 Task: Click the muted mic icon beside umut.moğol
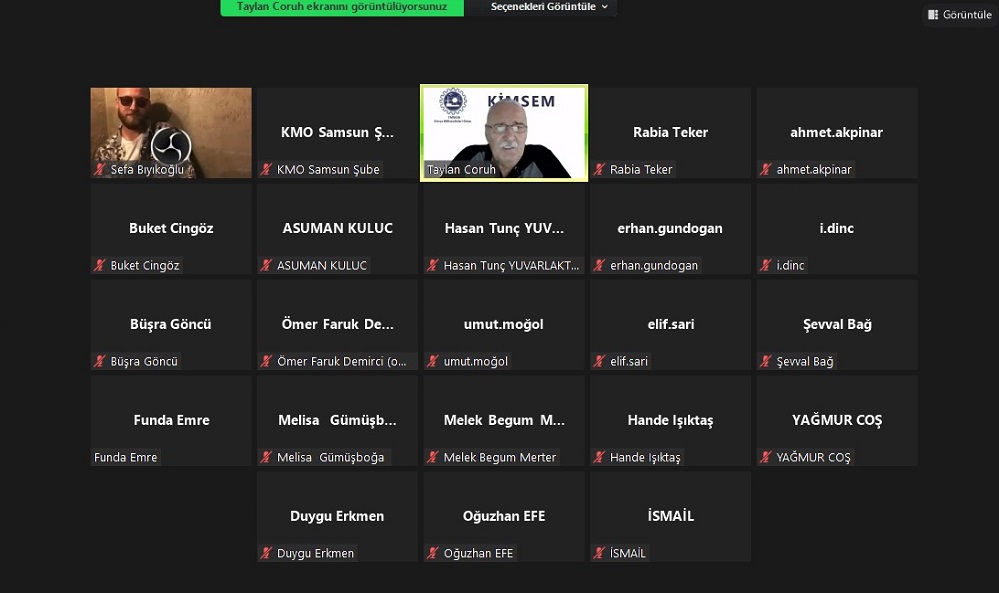(433, 362)
